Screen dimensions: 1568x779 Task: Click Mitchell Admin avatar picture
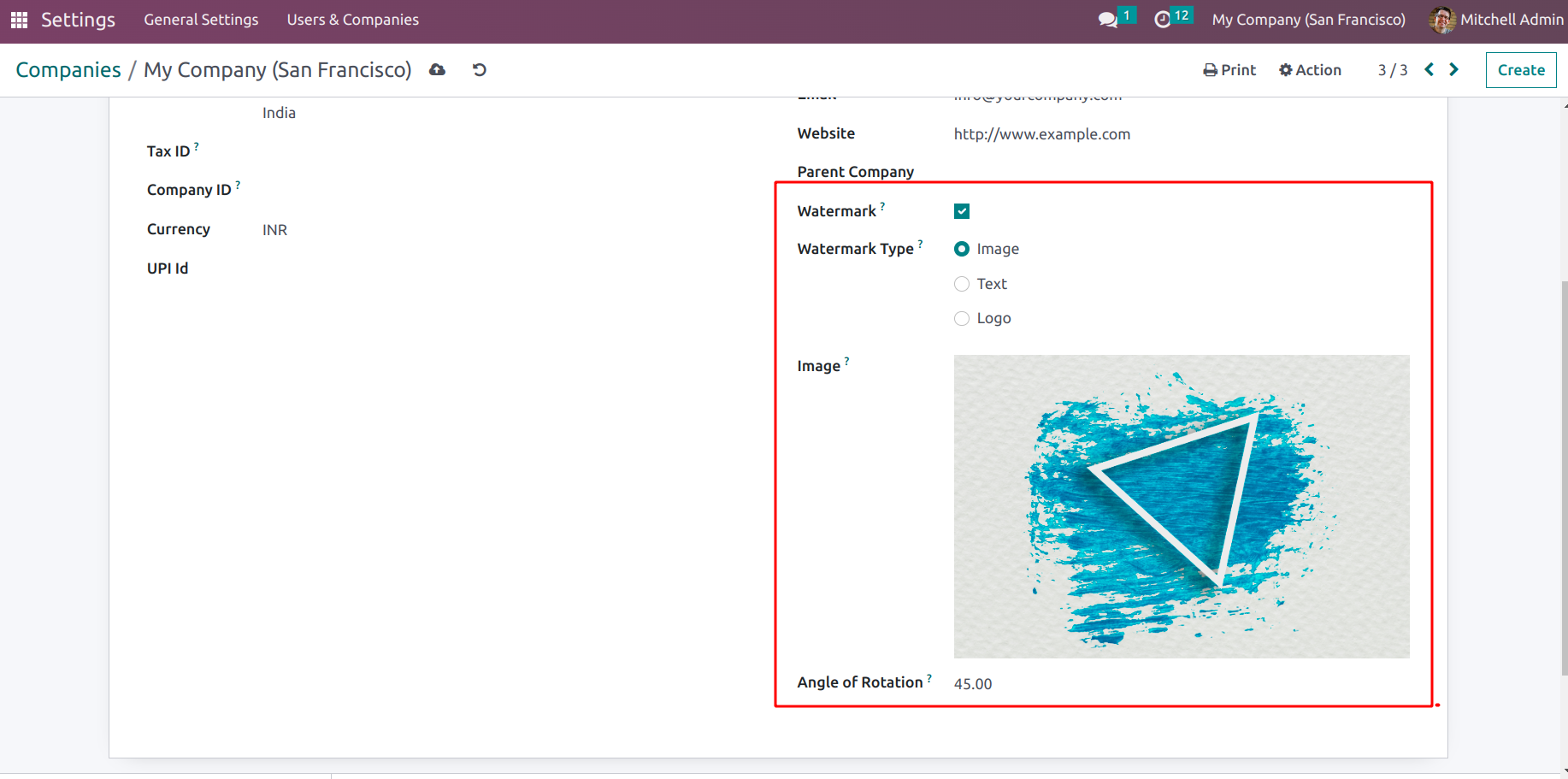pyautogui.click(x=1442, y=20)
